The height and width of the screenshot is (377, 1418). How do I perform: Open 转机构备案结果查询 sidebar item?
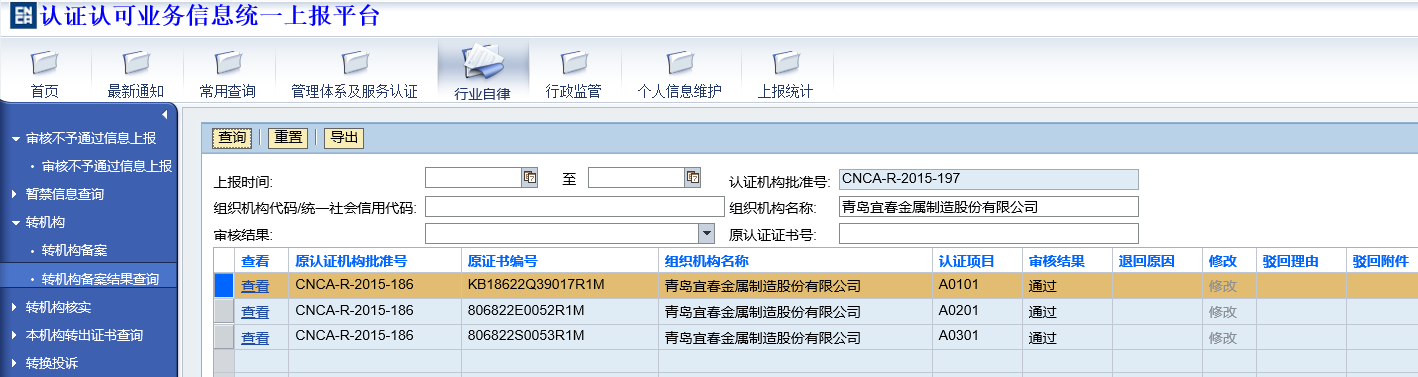point(100,278)
